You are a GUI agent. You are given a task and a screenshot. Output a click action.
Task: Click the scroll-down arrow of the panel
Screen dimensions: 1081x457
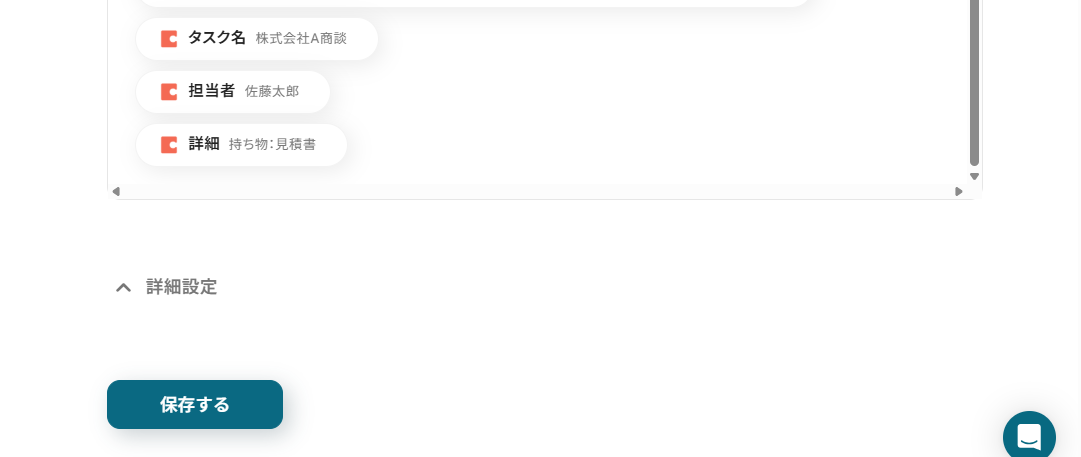tap(974, 176)
